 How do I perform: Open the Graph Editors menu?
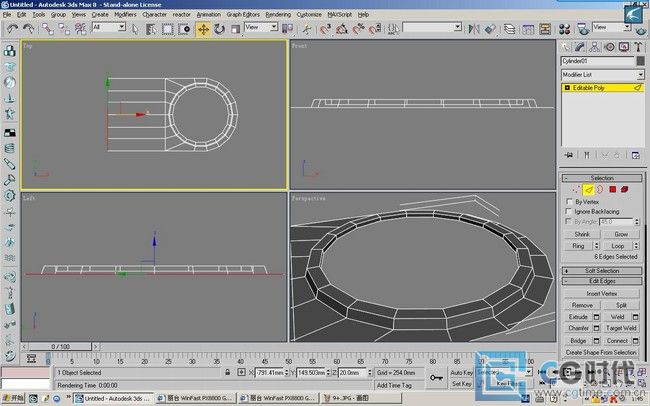pyautogui.click(x=243, y=15)
